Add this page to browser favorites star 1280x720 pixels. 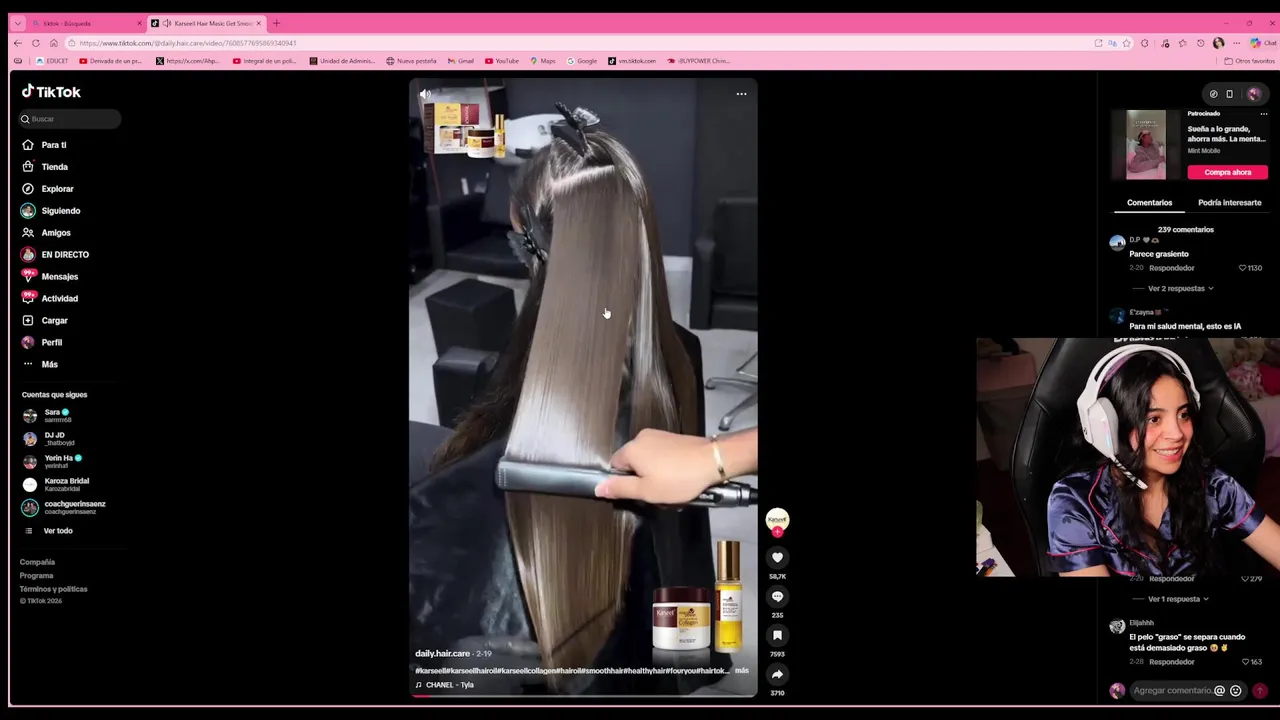tap(1127, 43)
